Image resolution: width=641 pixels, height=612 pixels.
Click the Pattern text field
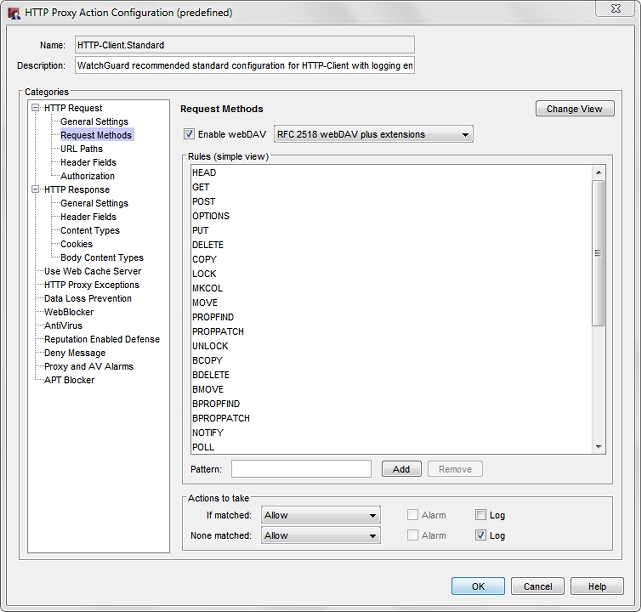301,469
